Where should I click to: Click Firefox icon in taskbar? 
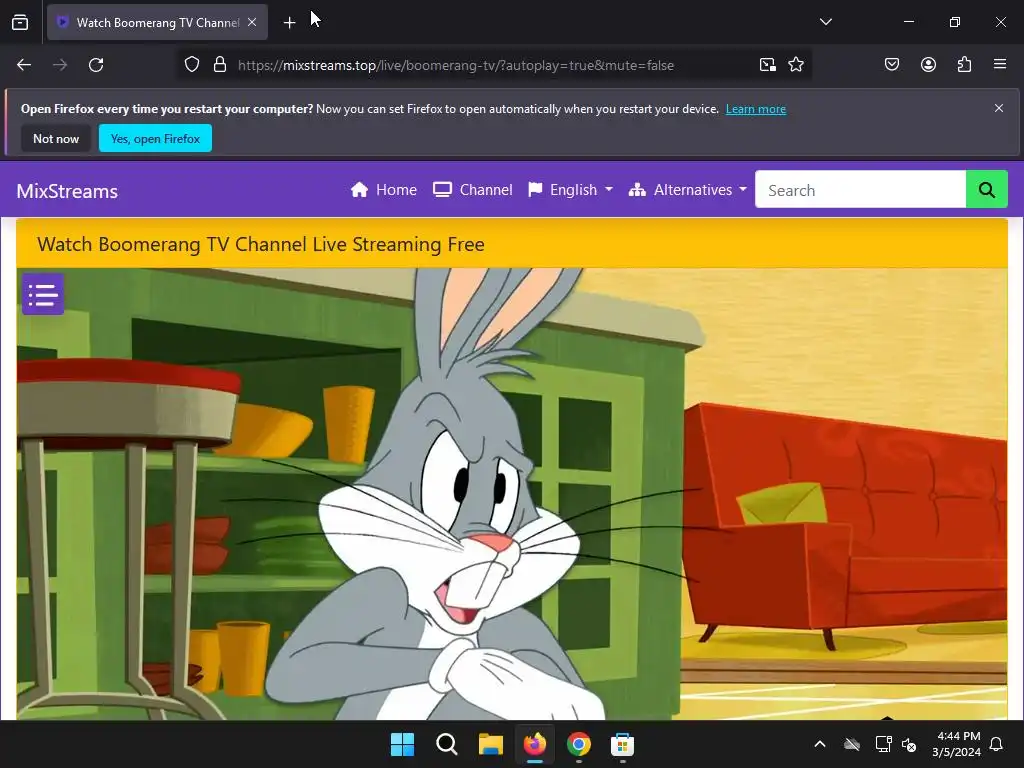coord(535,744)
